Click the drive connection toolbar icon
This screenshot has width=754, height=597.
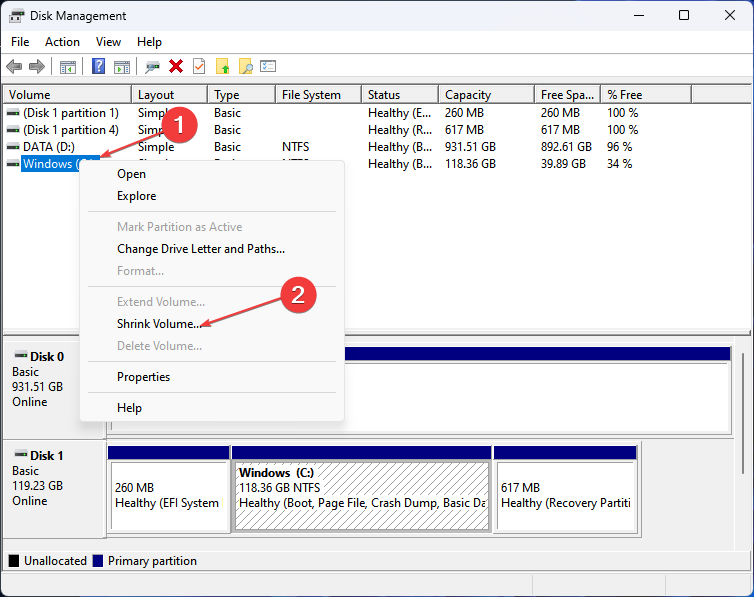152,66
